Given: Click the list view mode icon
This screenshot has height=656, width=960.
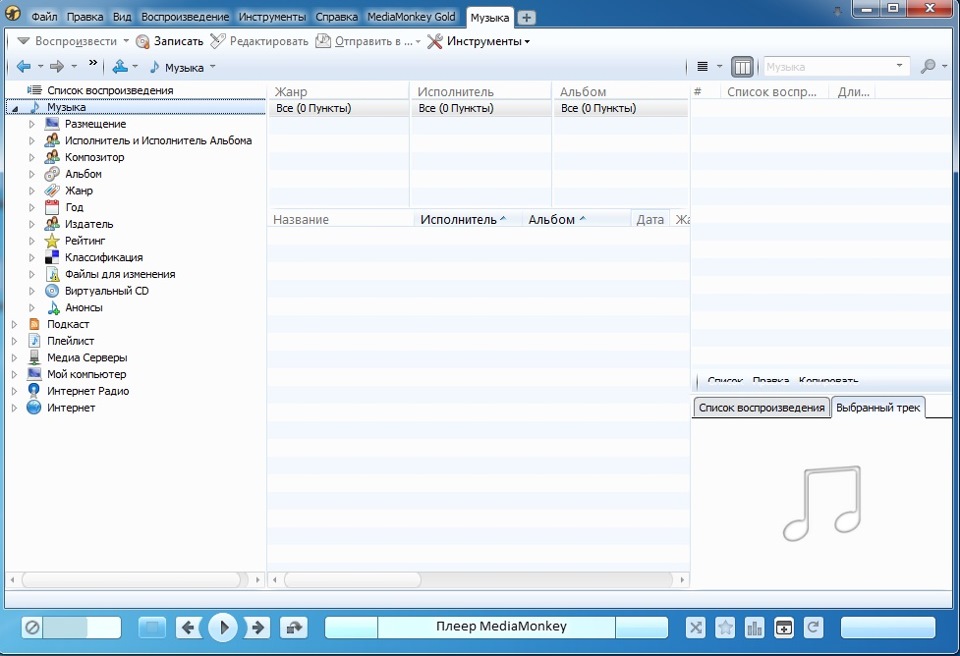Looking at the screenshot, I should pos(703,66).
